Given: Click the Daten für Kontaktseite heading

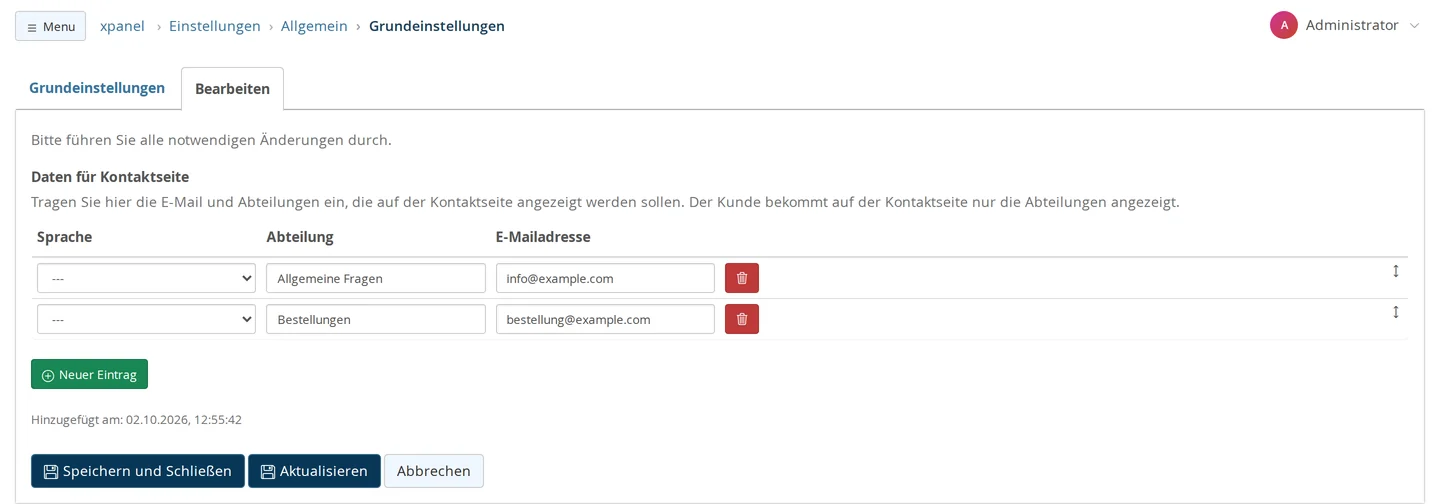Looking at the screenshot, I should click(x=110, y=176).
